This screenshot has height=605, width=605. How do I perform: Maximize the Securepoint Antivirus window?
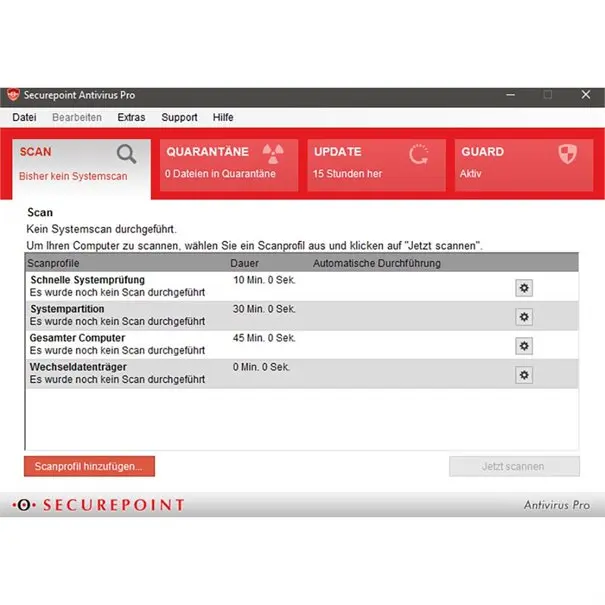pyautogui.click(x=548, y=95)
